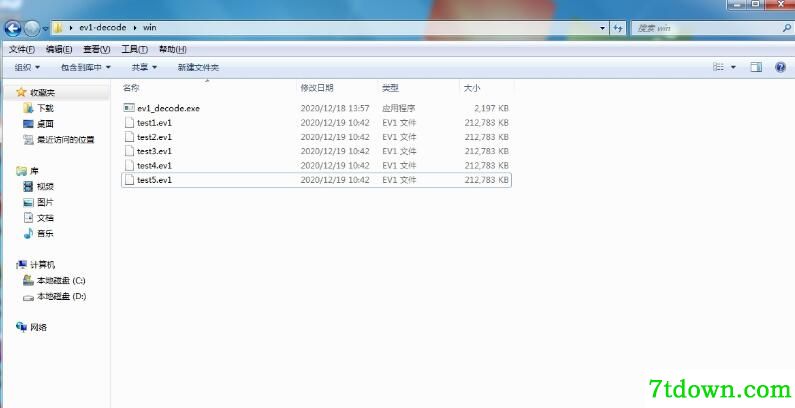
Task: Open 视频 library
Action: [45, 187]
